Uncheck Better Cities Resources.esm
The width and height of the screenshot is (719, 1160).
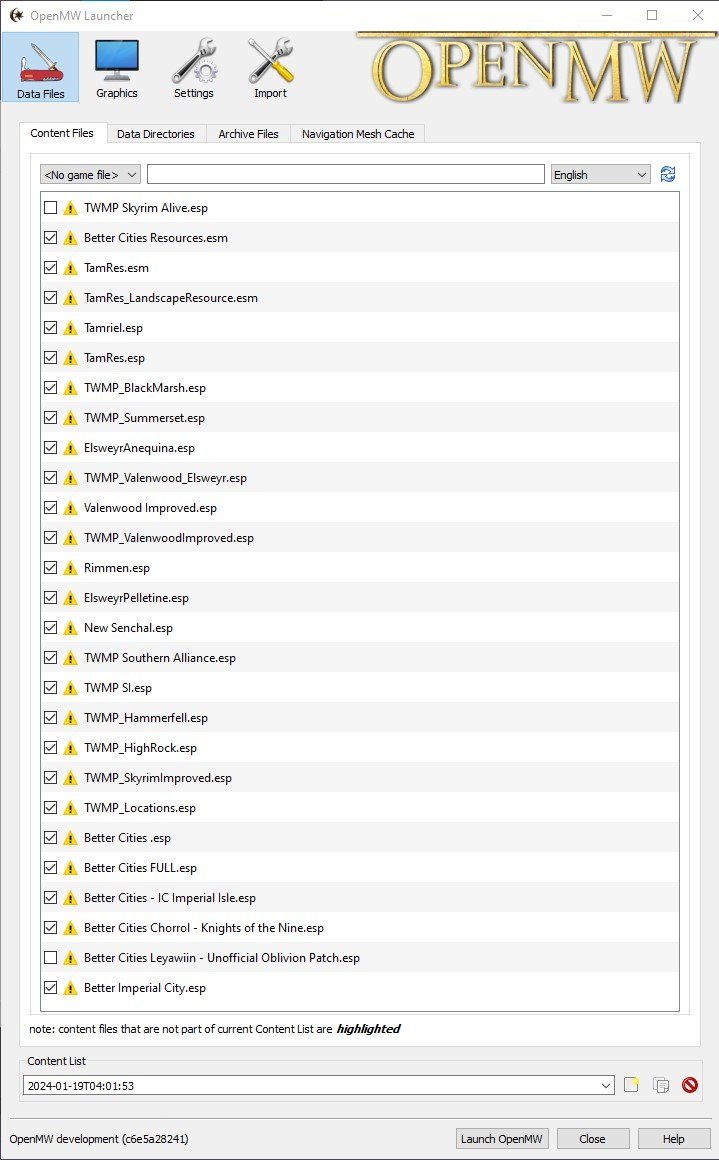50,238
